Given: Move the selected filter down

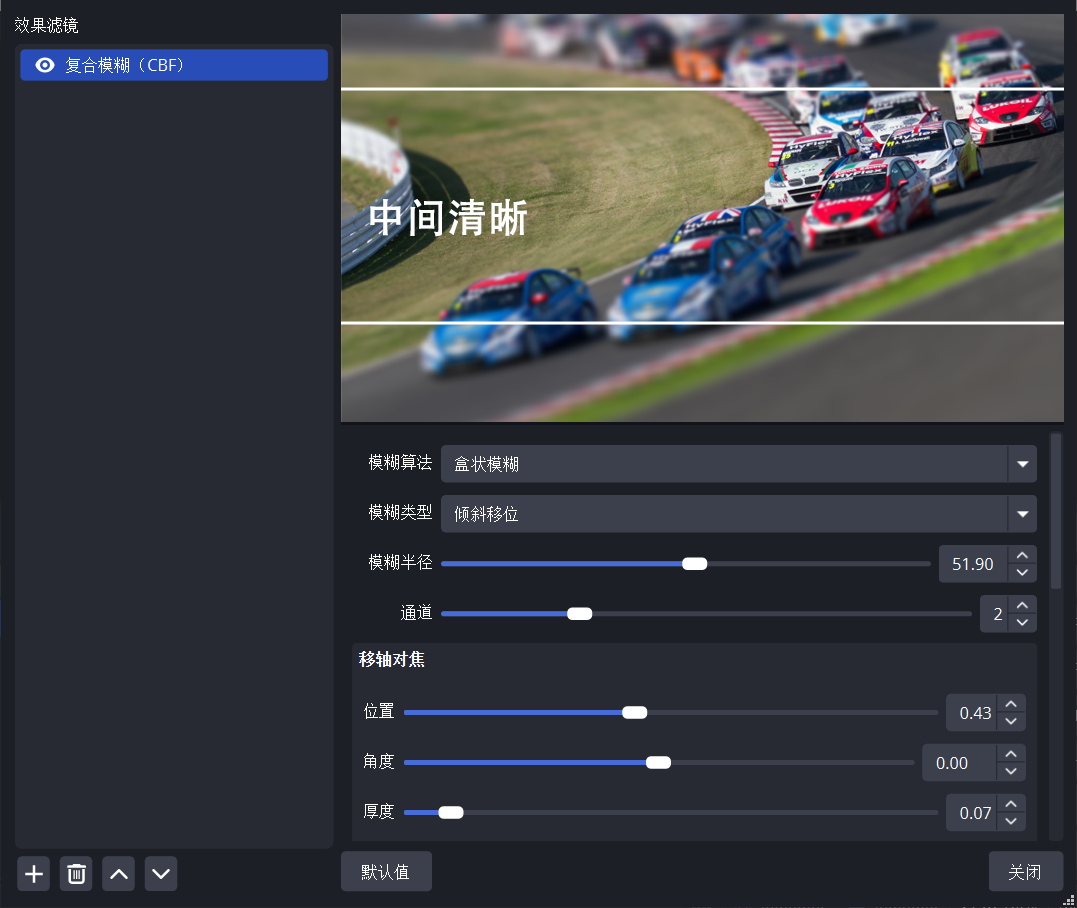Looking at the screenshot, I should 161,874.
